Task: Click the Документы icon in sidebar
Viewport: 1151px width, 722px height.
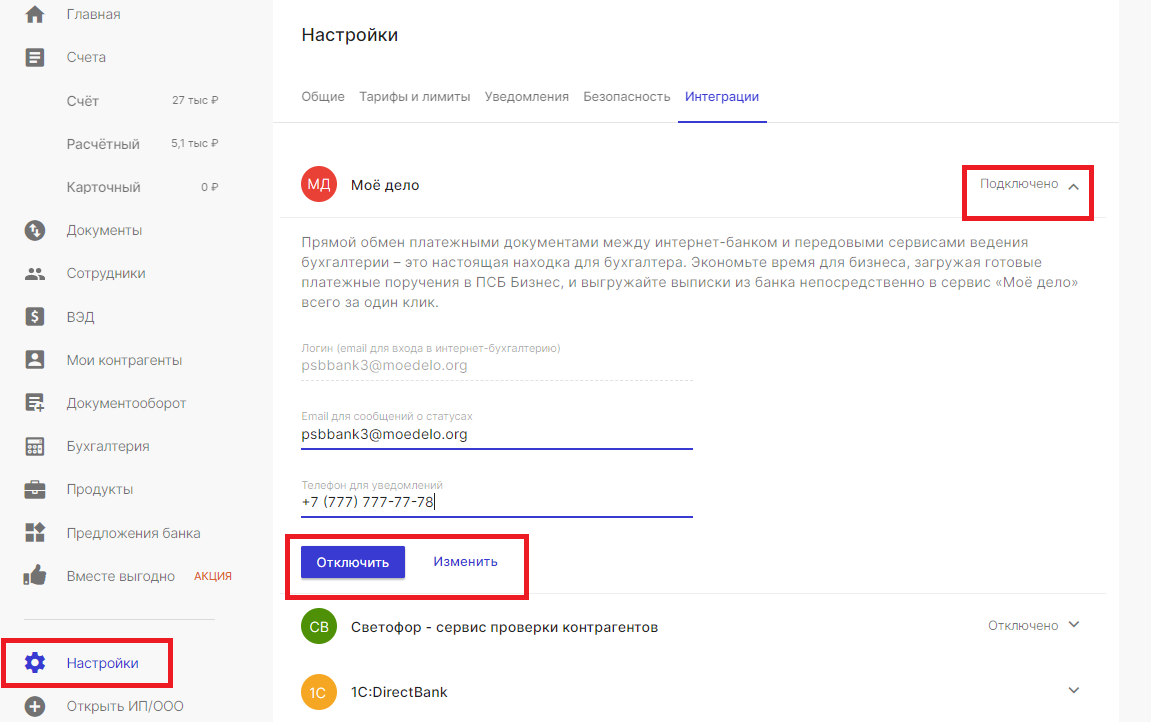Action: coord(35,230)
